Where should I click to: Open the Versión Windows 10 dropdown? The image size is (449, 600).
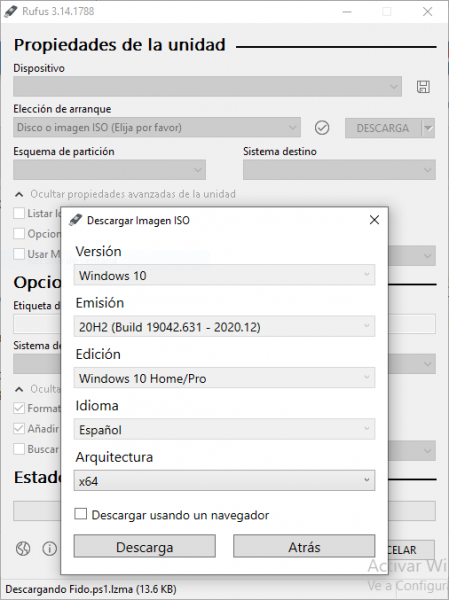coord(224,275)
